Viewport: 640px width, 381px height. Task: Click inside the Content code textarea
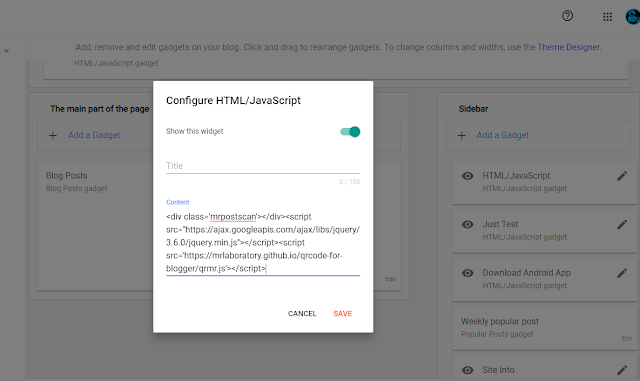coord(263,243)
